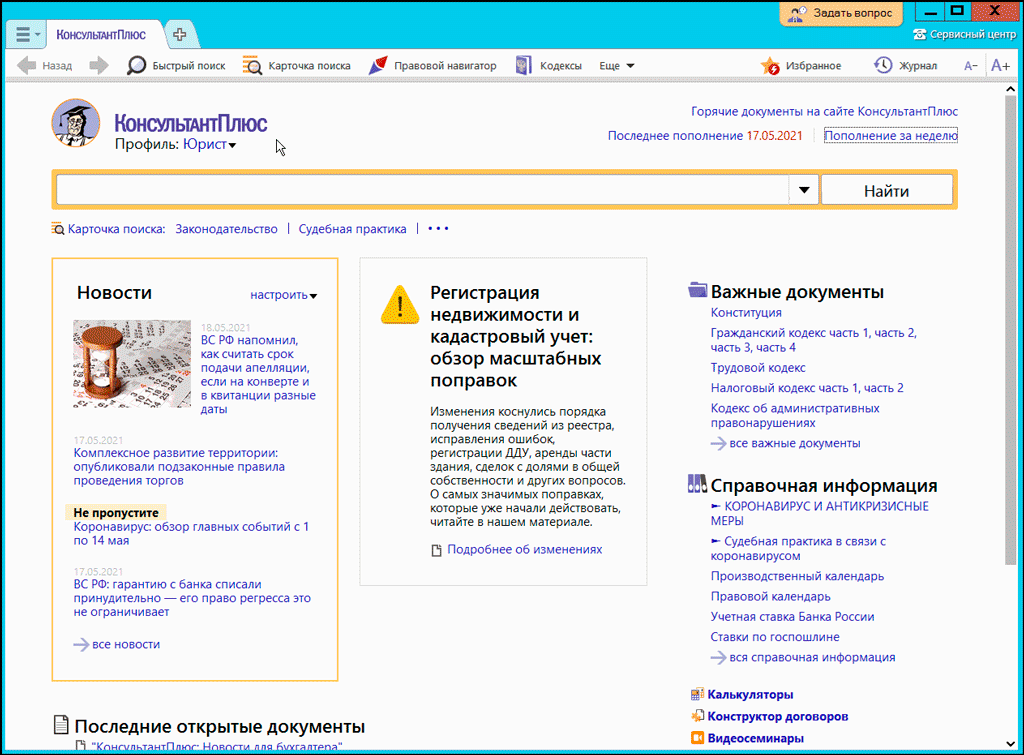Increase font size with A+ button
The width and height of the screenshot is (1024, 755).
click(x=1000, y=65)
